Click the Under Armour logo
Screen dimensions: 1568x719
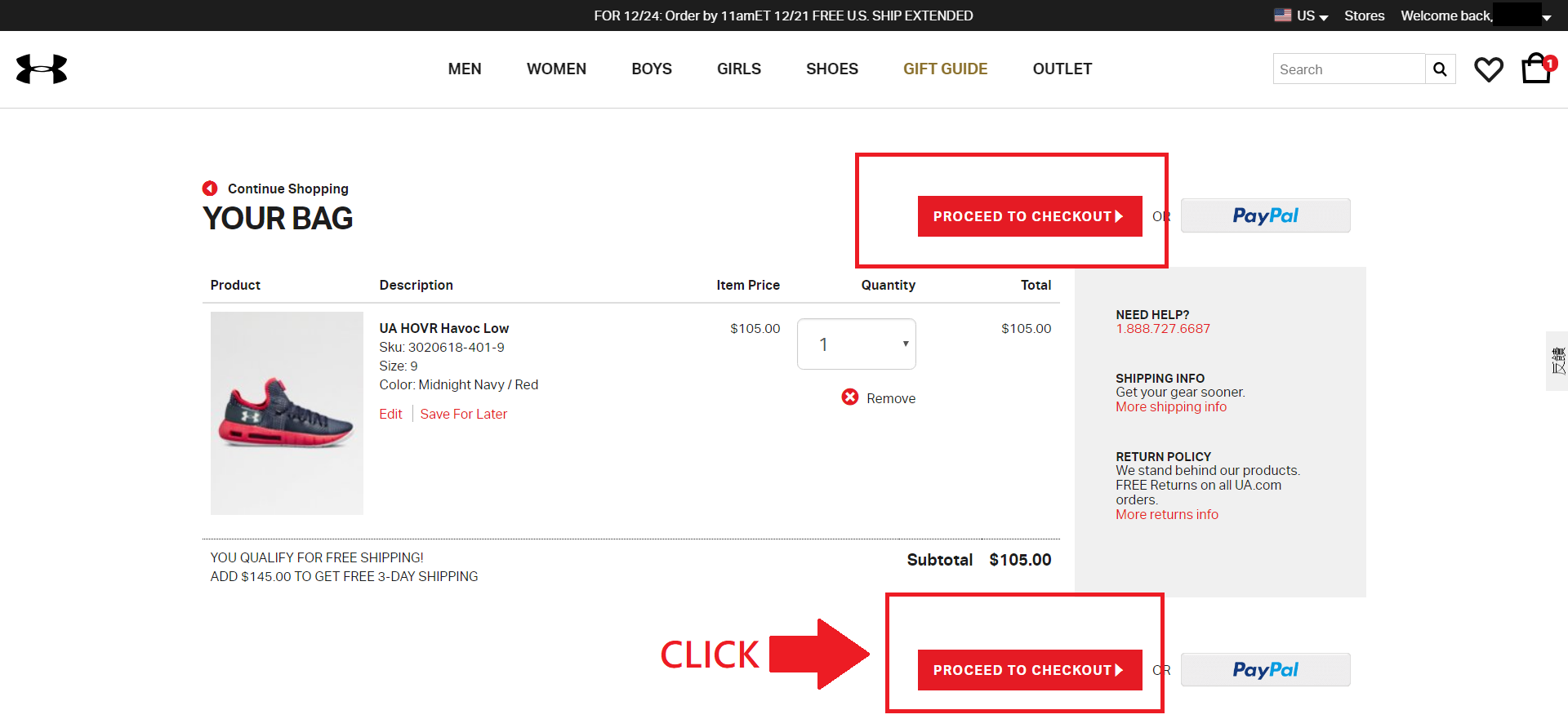tap(42, 69)
